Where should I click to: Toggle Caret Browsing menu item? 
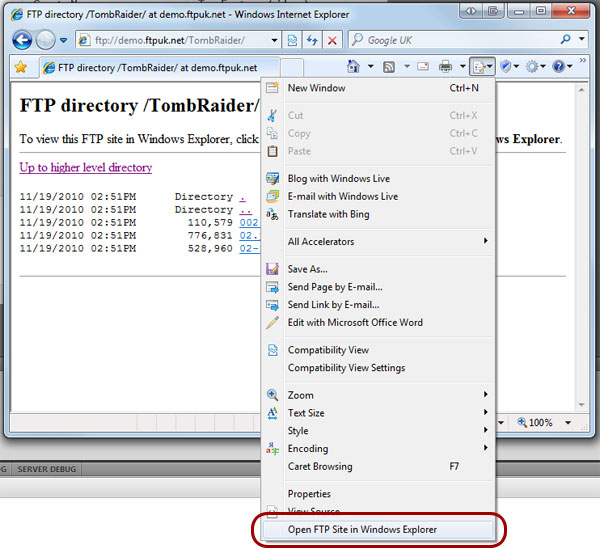(379, 466)
